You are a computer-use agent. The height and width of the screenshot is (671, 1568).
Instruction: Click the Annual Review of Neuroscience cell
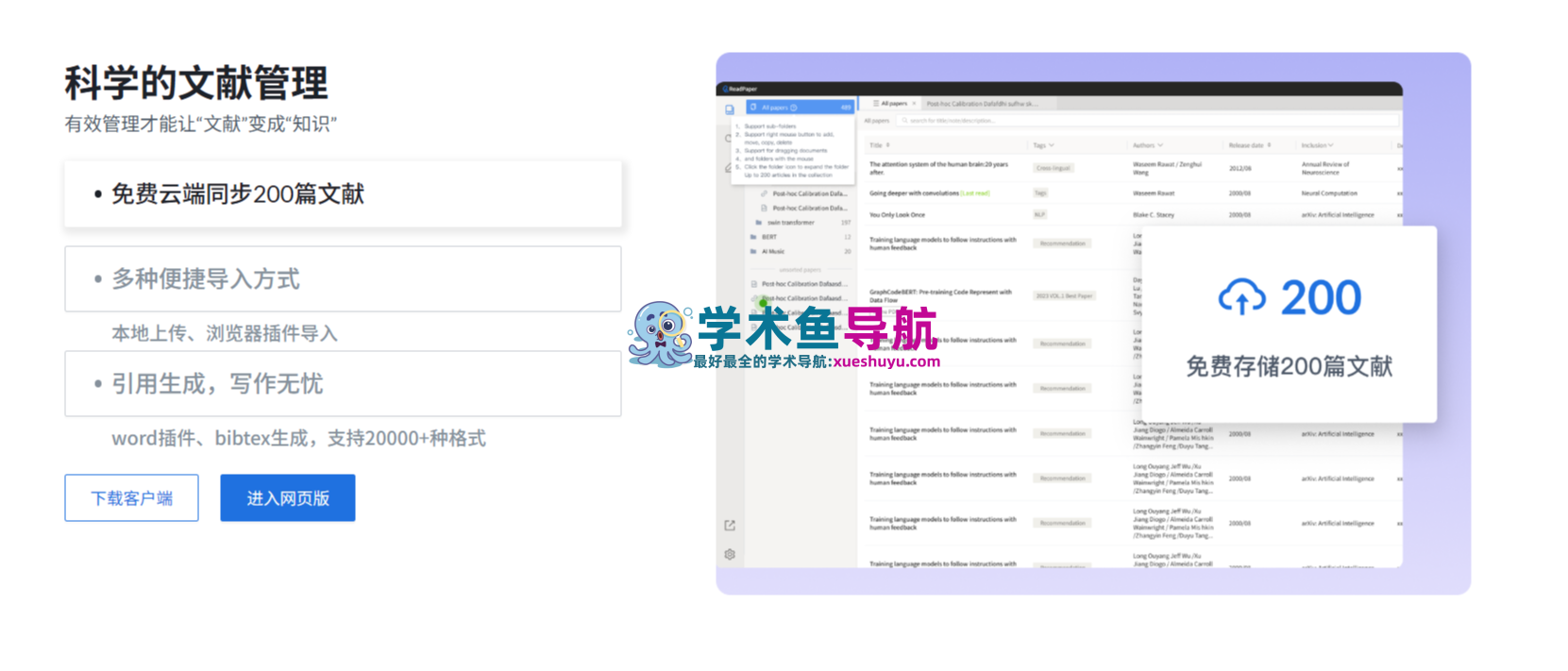coord(1325,168)
